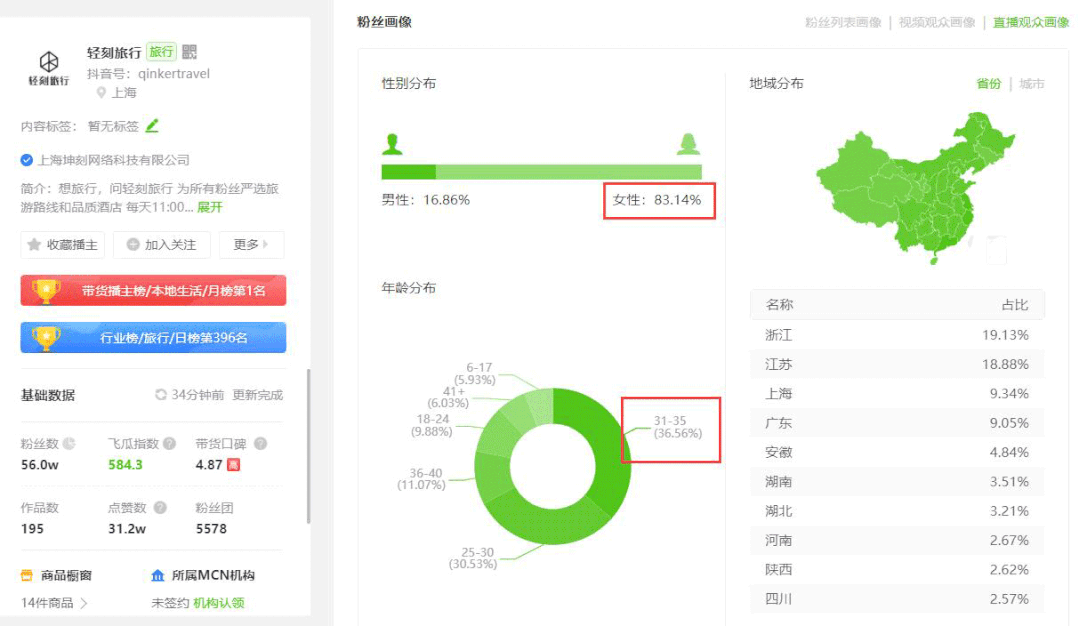This screenshot has height=626, width=1079.
Task: Click the 18-24 (9.88%) chart label
Action: (x=432, y=425)
